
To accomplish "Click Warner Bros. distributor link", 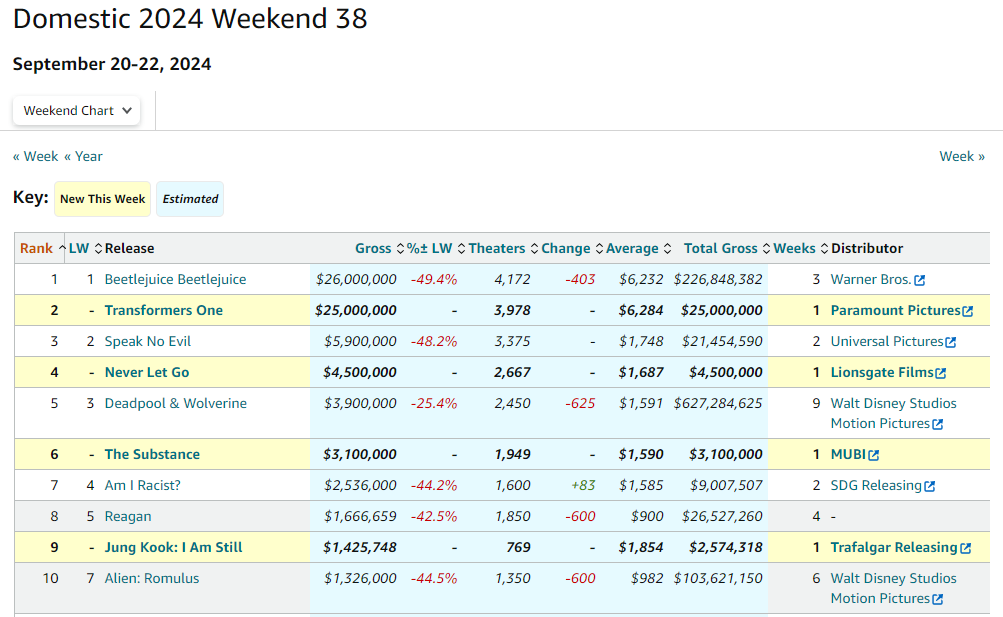I will pyautogui.click(x=871, y=279).
